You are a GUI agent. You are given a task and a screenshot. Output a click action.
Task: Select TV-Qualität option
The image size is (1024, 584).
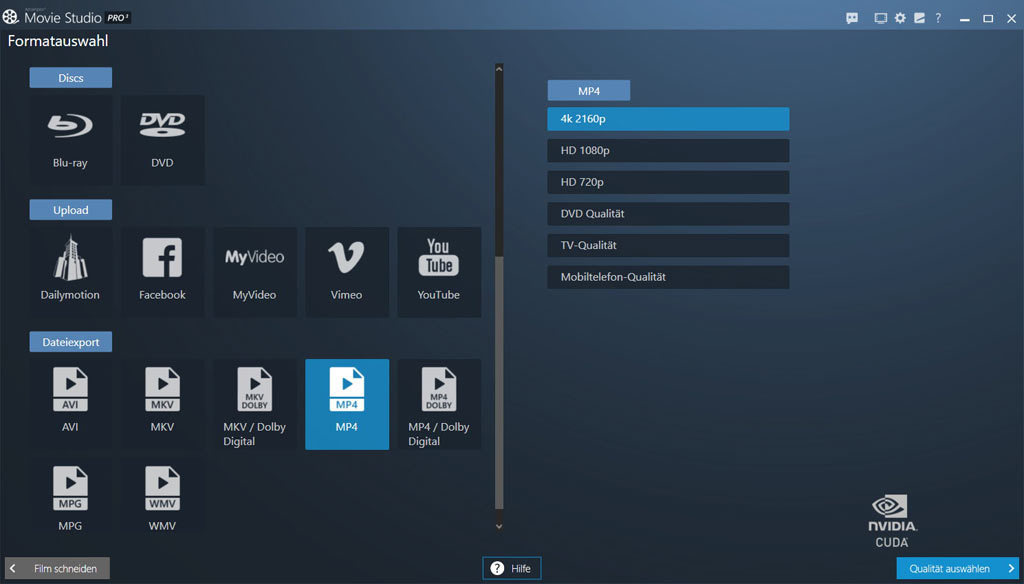pos(668,246)
